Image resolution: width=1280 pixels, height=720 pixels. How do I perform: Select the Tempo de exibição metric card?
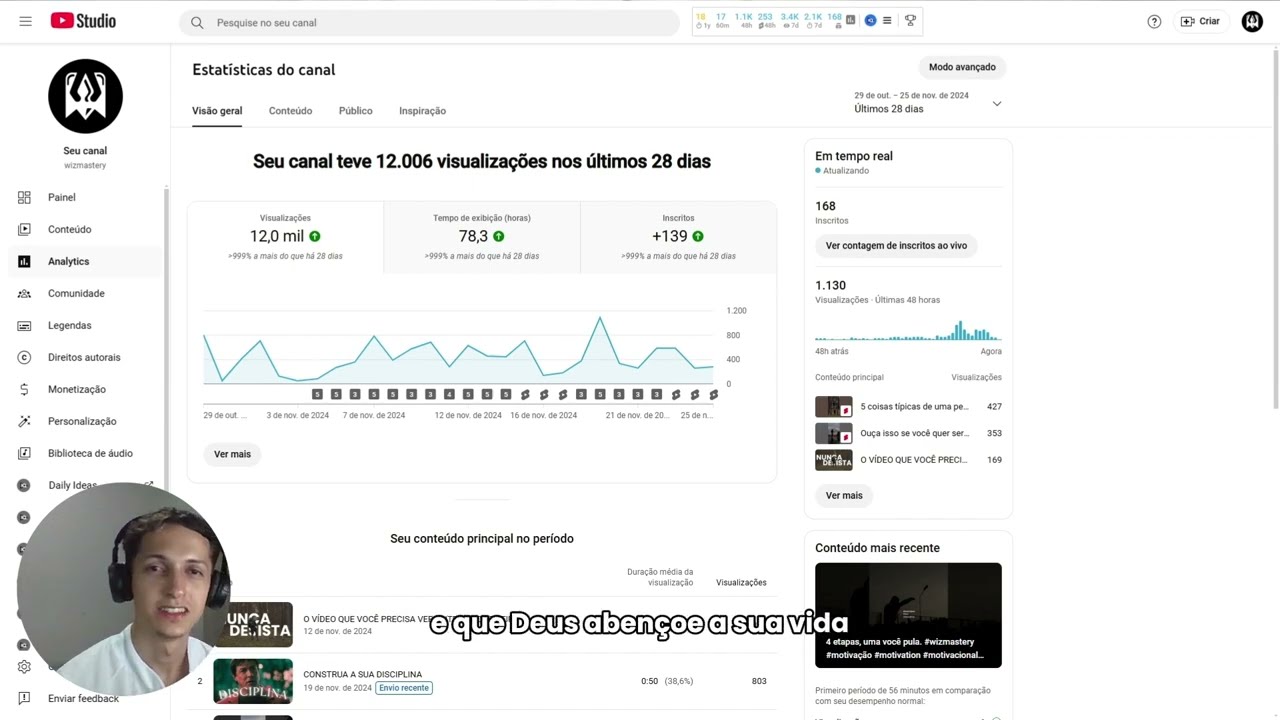pyautogui.click(x=482, y=237)
